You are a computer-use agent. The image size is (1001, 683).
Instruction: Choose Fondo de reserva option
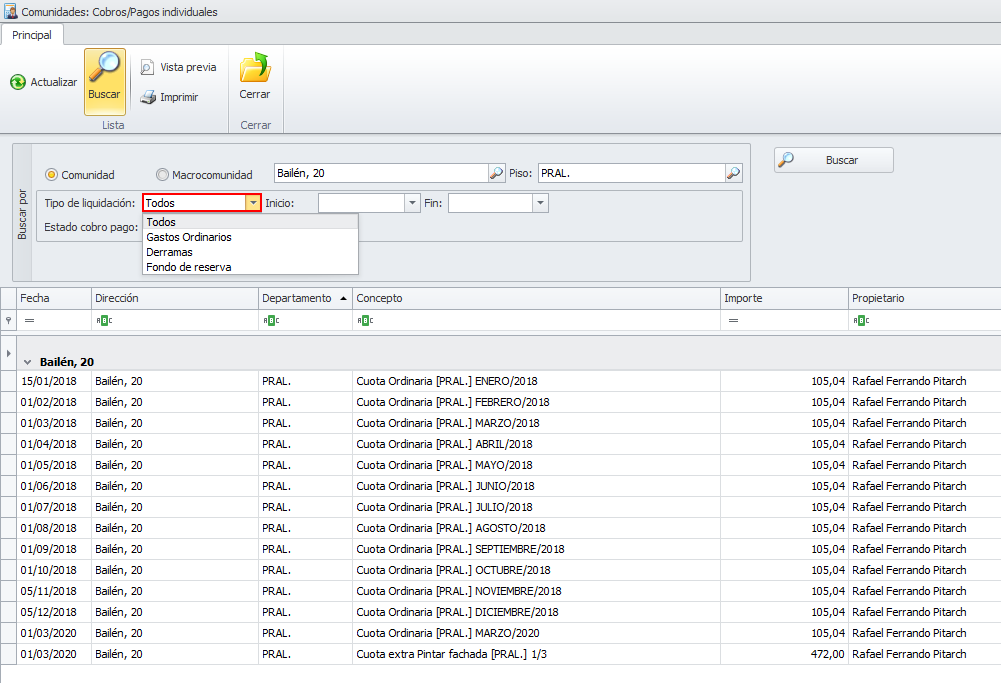point(189,267)
